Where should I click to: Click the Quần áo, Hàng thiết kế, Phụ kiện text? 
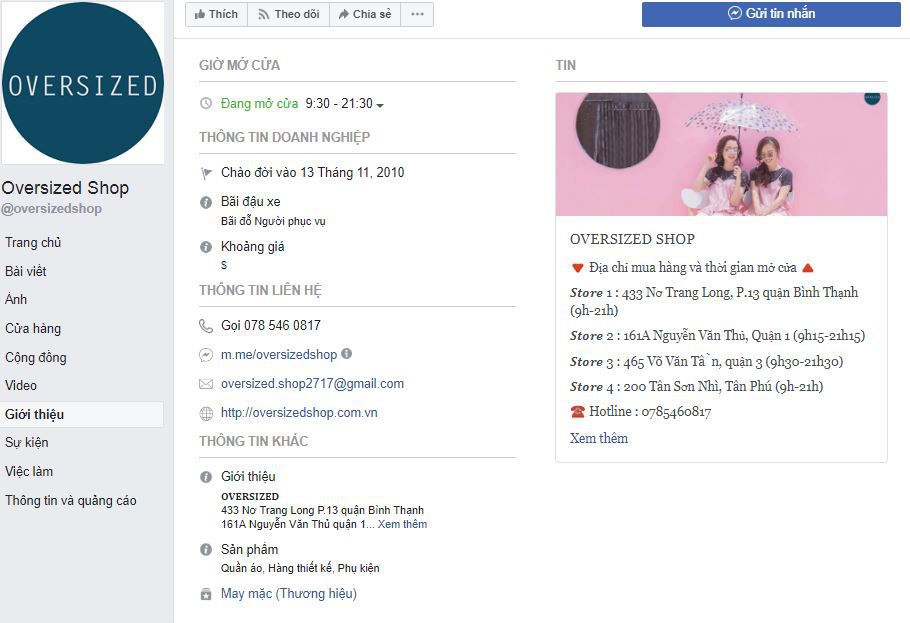tap(300, 568)
